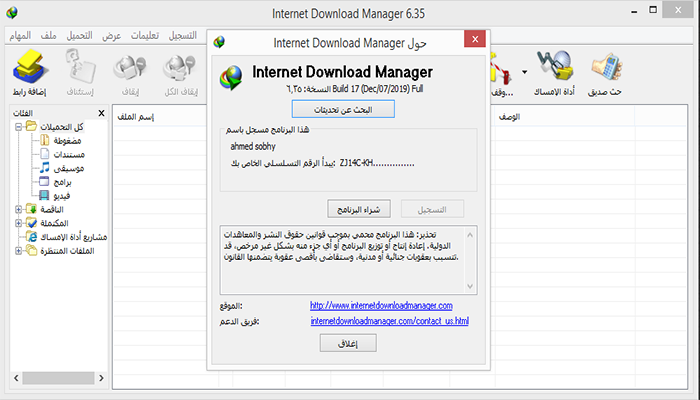Click right arrow of categories horizontal scrollbar
Screen dimensions: 700x400
click(101, 378)
